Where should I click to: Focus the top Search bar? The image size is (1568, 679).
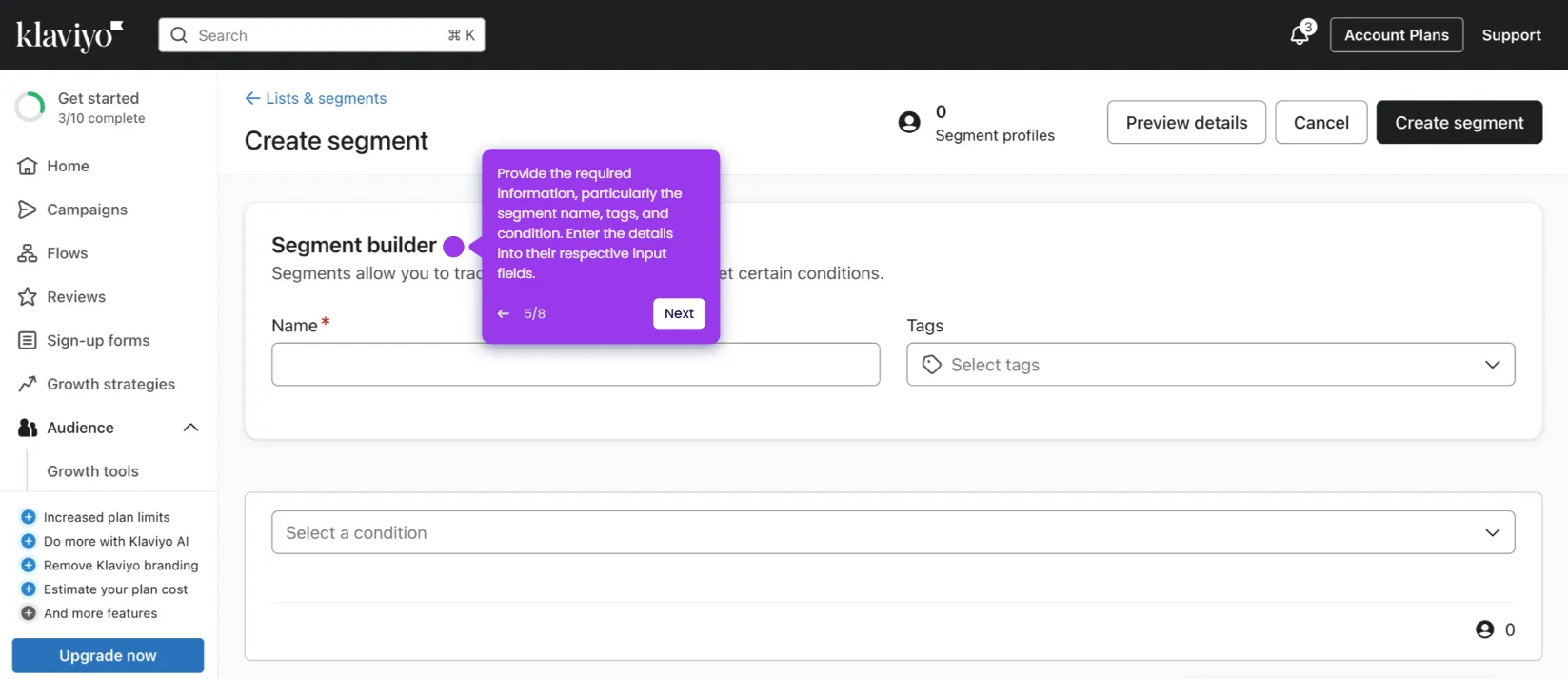(x=322, y=35)
